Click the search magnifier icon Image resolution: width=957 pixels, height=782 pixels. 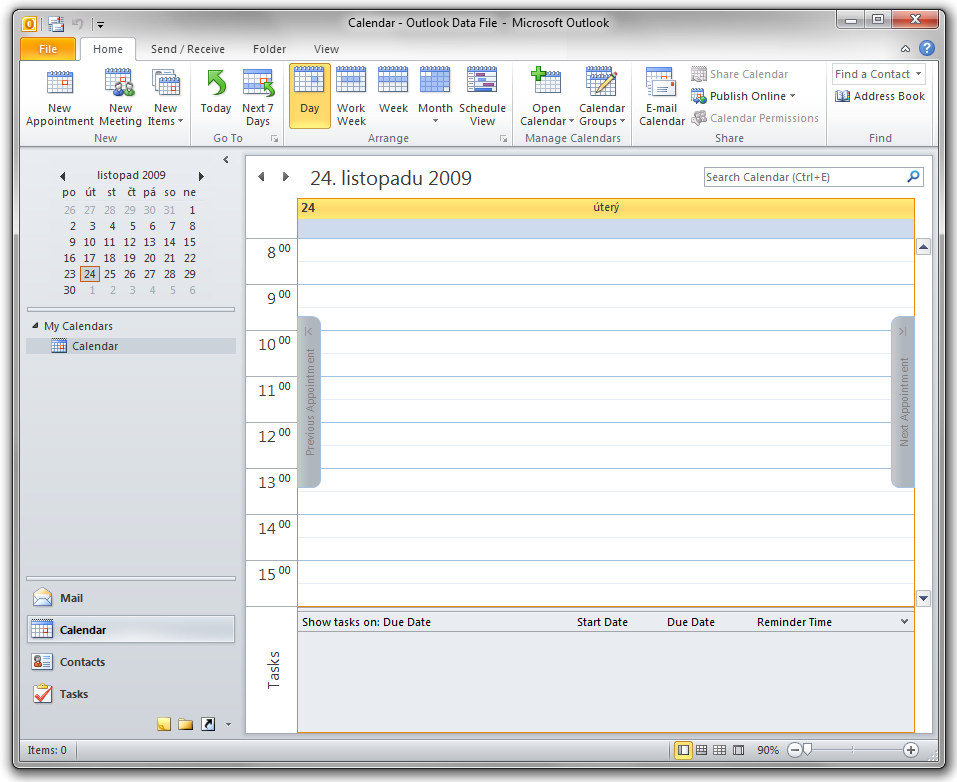(914, 176)
